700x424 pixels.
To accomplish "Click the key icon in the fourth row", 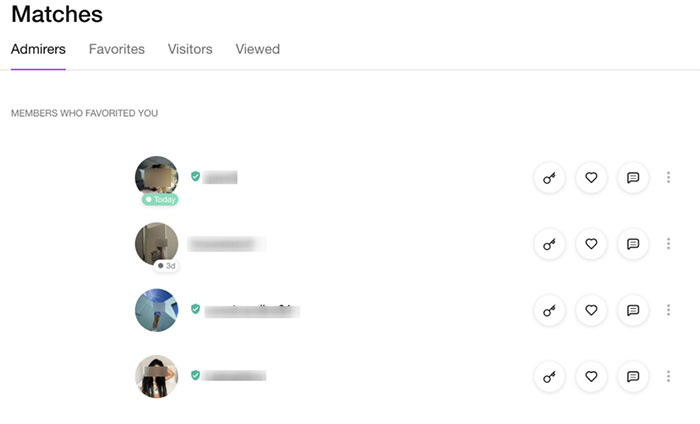I will pos(549,377).
